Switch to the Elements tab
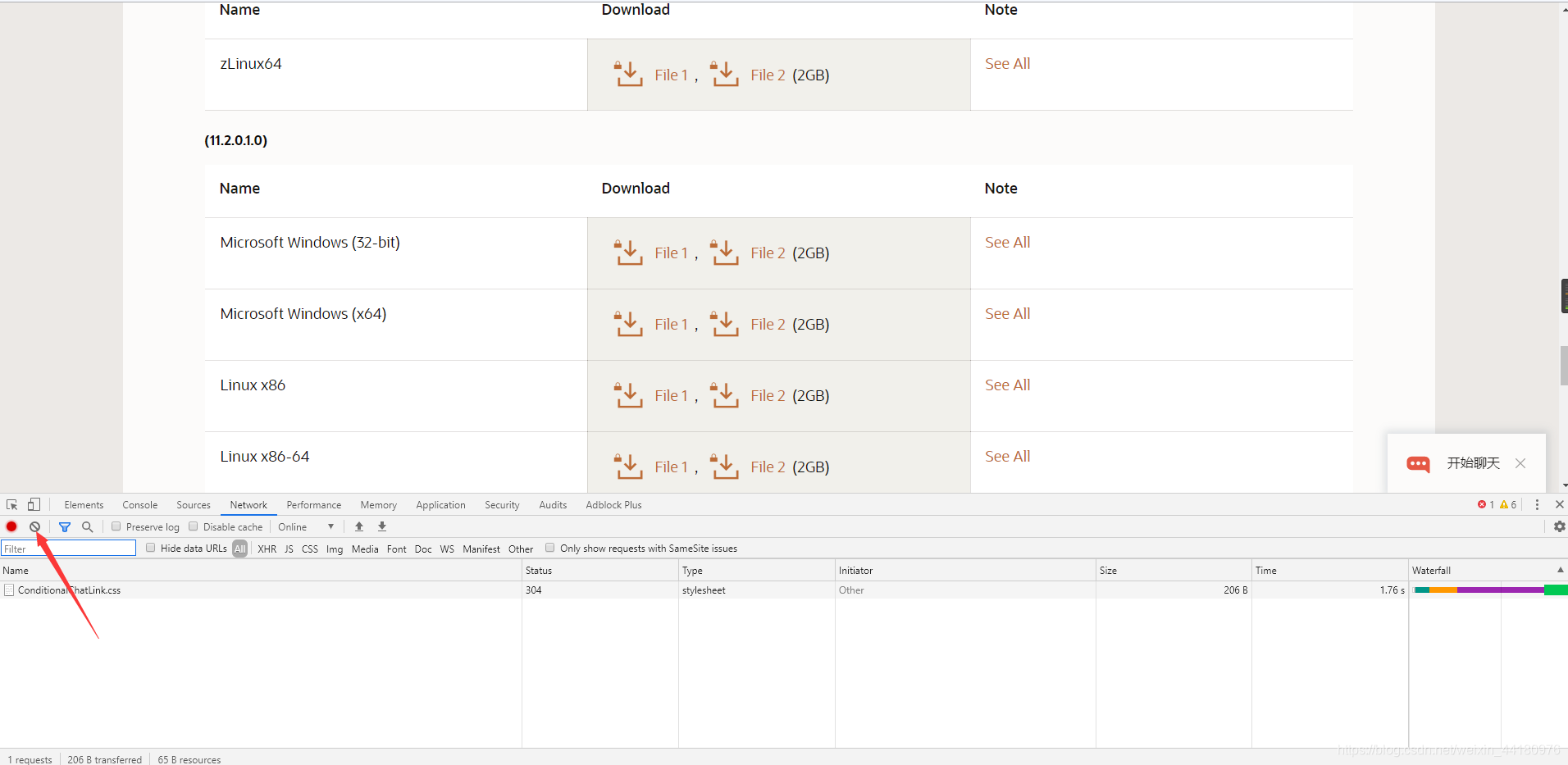Image resolution: width=1568 pixels, height=765 pixels. coord(84,505)
